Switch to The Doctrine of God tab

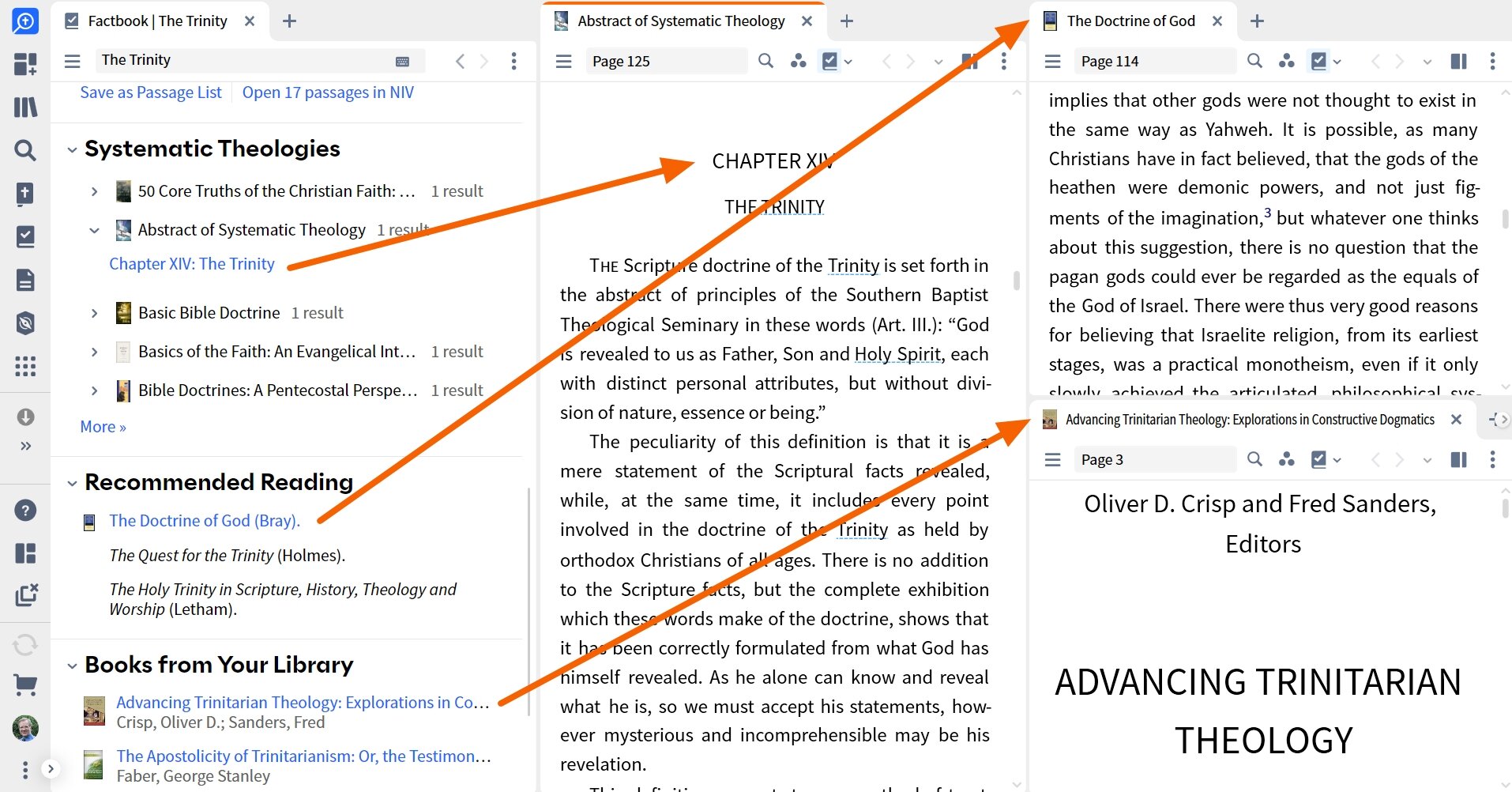[x=1130, y=21]
